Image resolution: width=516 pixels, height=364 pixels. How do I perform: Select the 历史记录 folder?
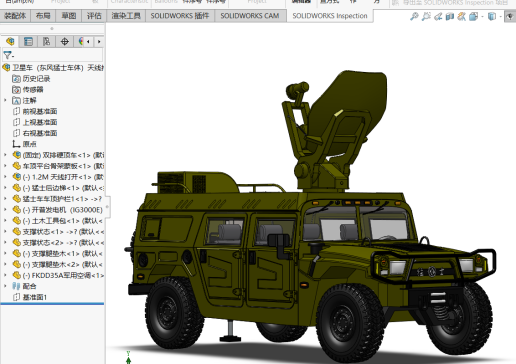(x=31, y=79)
